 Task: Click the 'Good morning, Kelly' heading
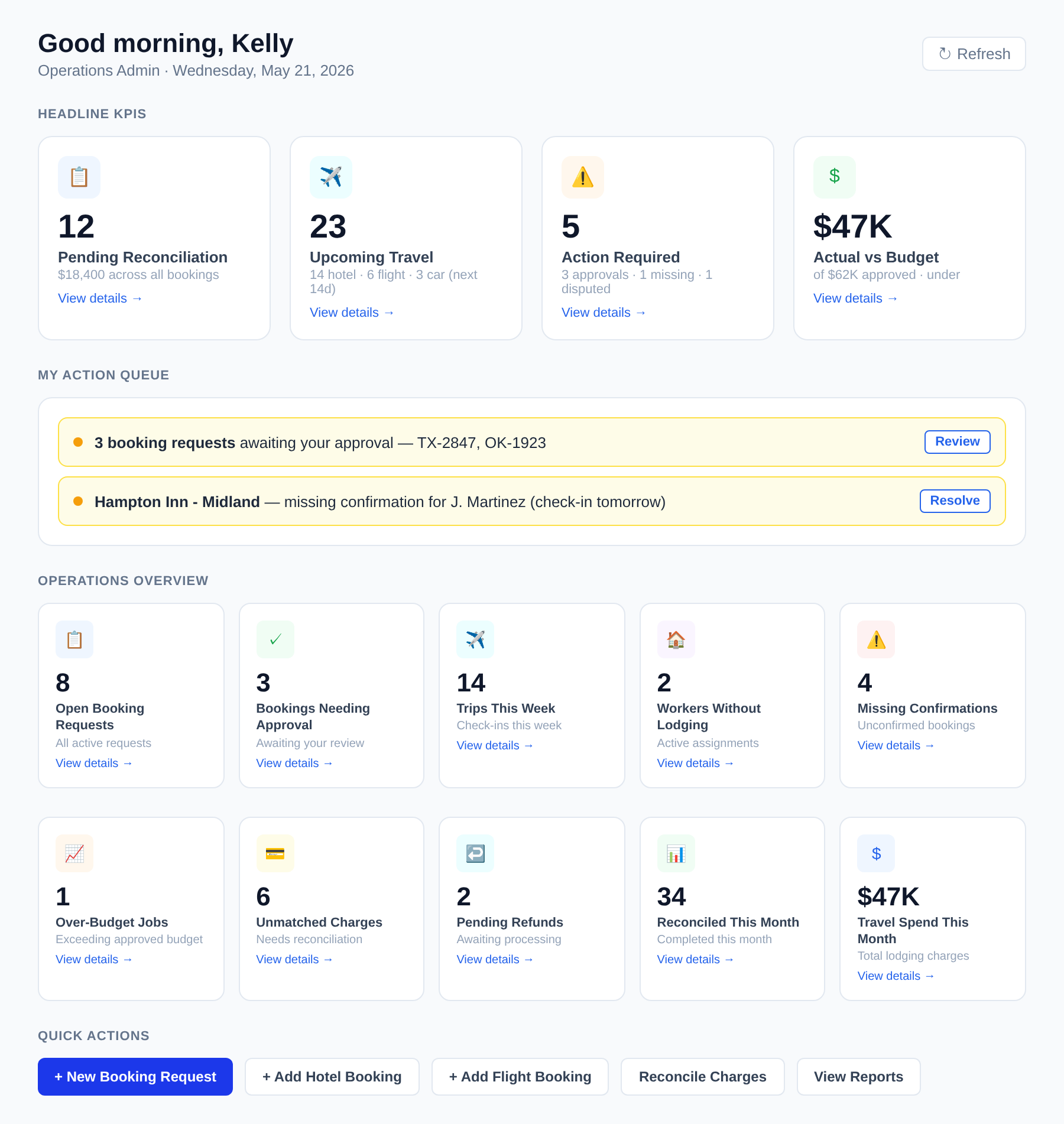(x=166, y=43)
